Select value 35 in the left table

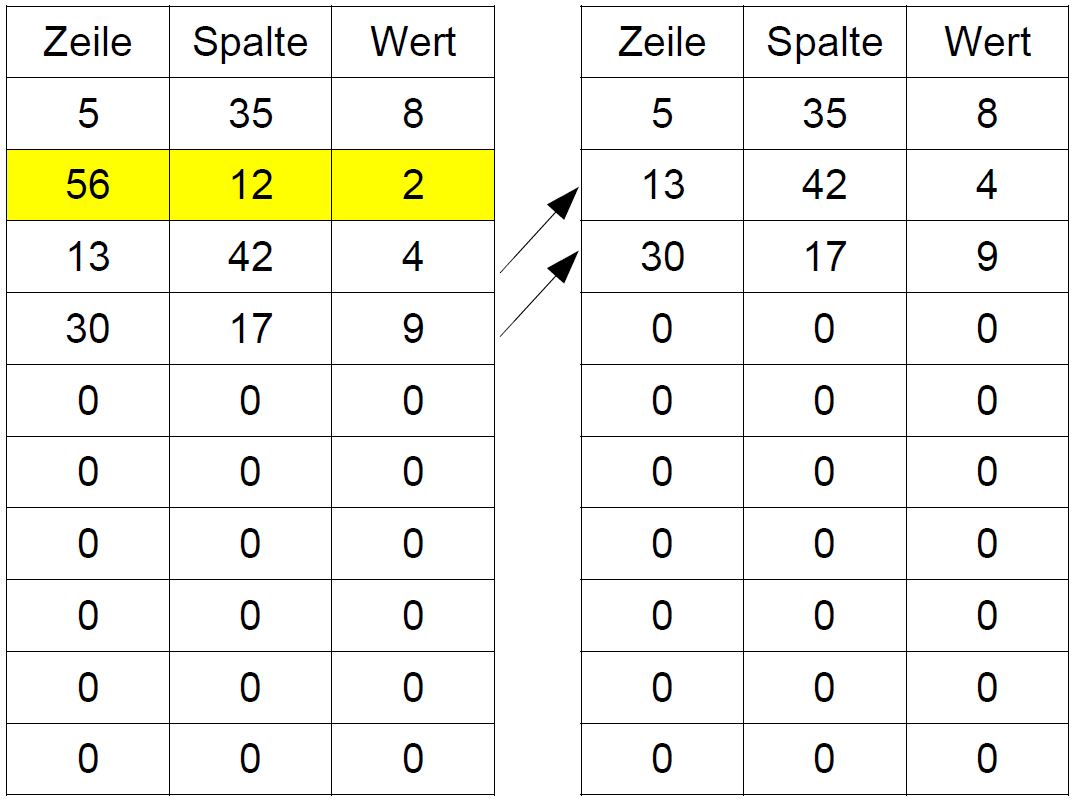tap(250, 114)
